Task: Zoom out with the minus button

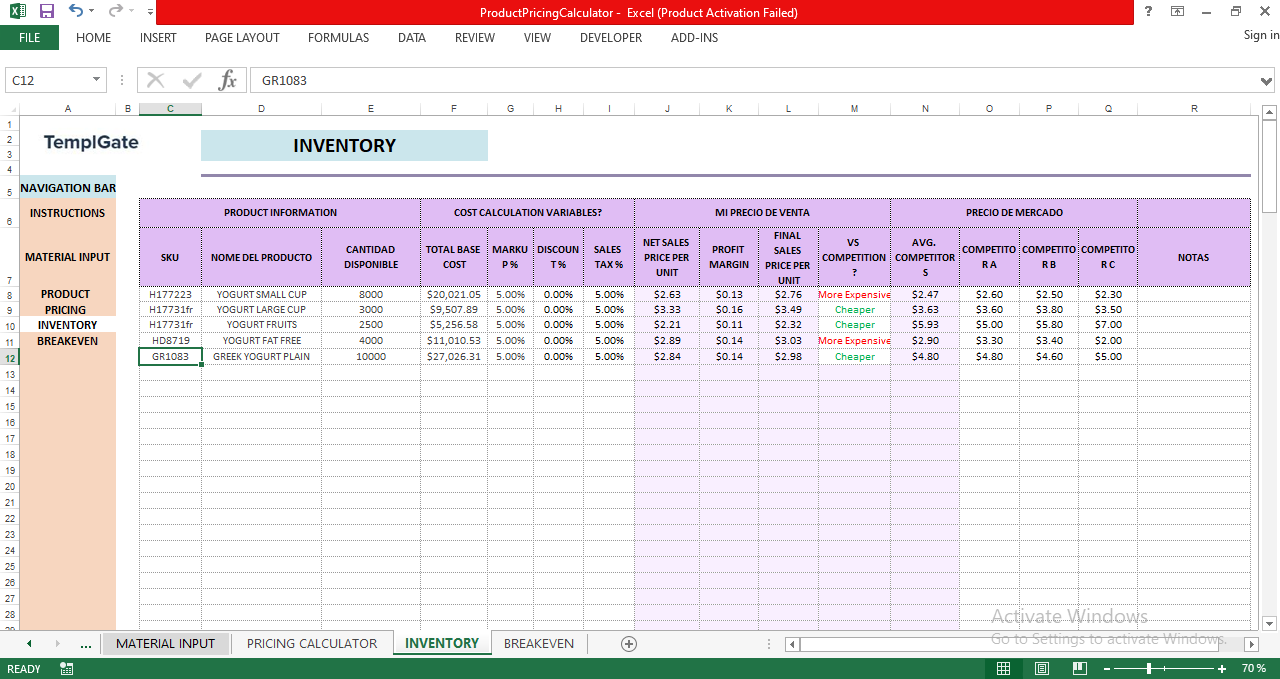Action: click(1106, 668)
